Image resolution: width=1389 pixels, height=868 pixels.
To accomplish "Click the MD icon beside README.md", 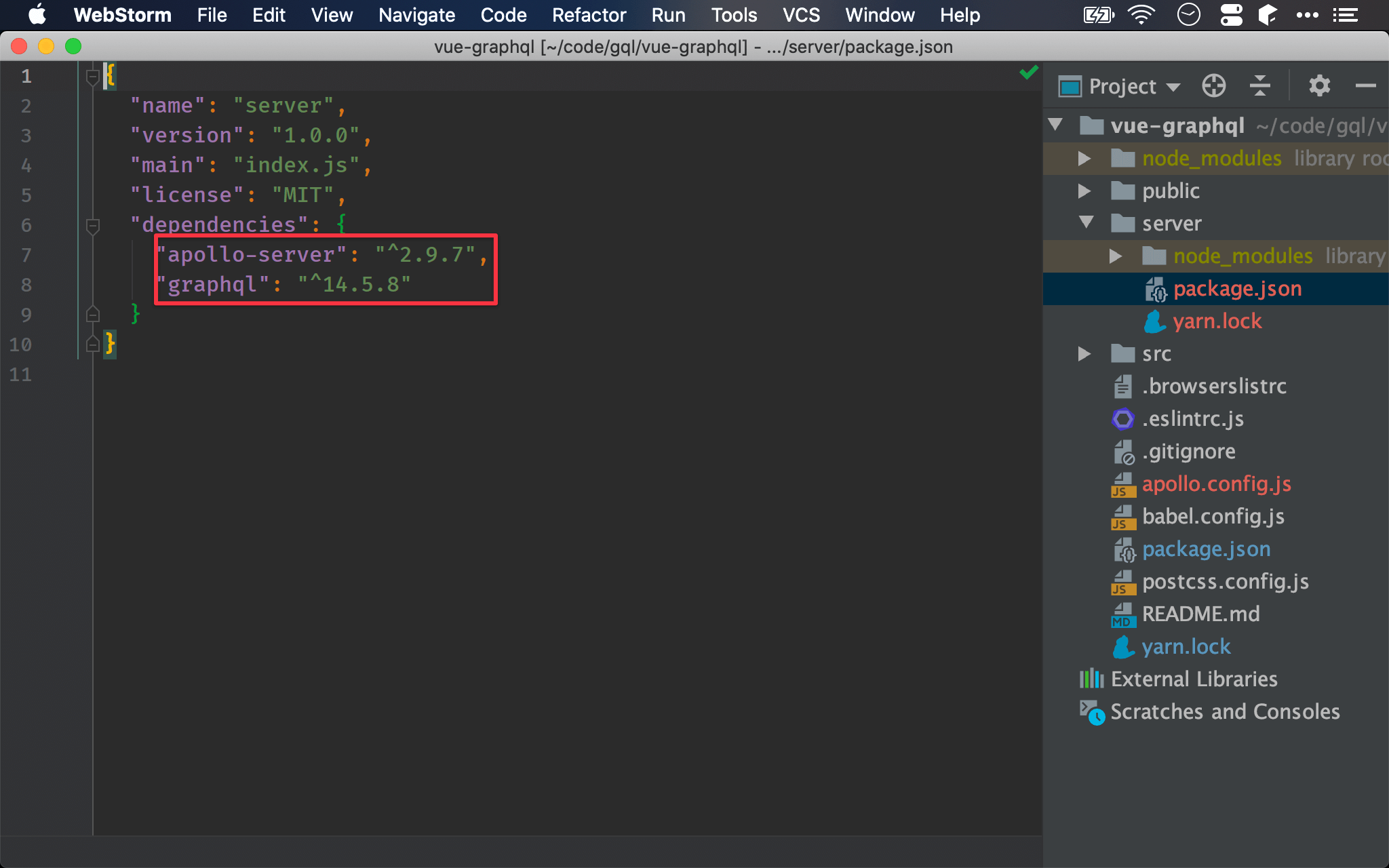I will click(1123, 615).
